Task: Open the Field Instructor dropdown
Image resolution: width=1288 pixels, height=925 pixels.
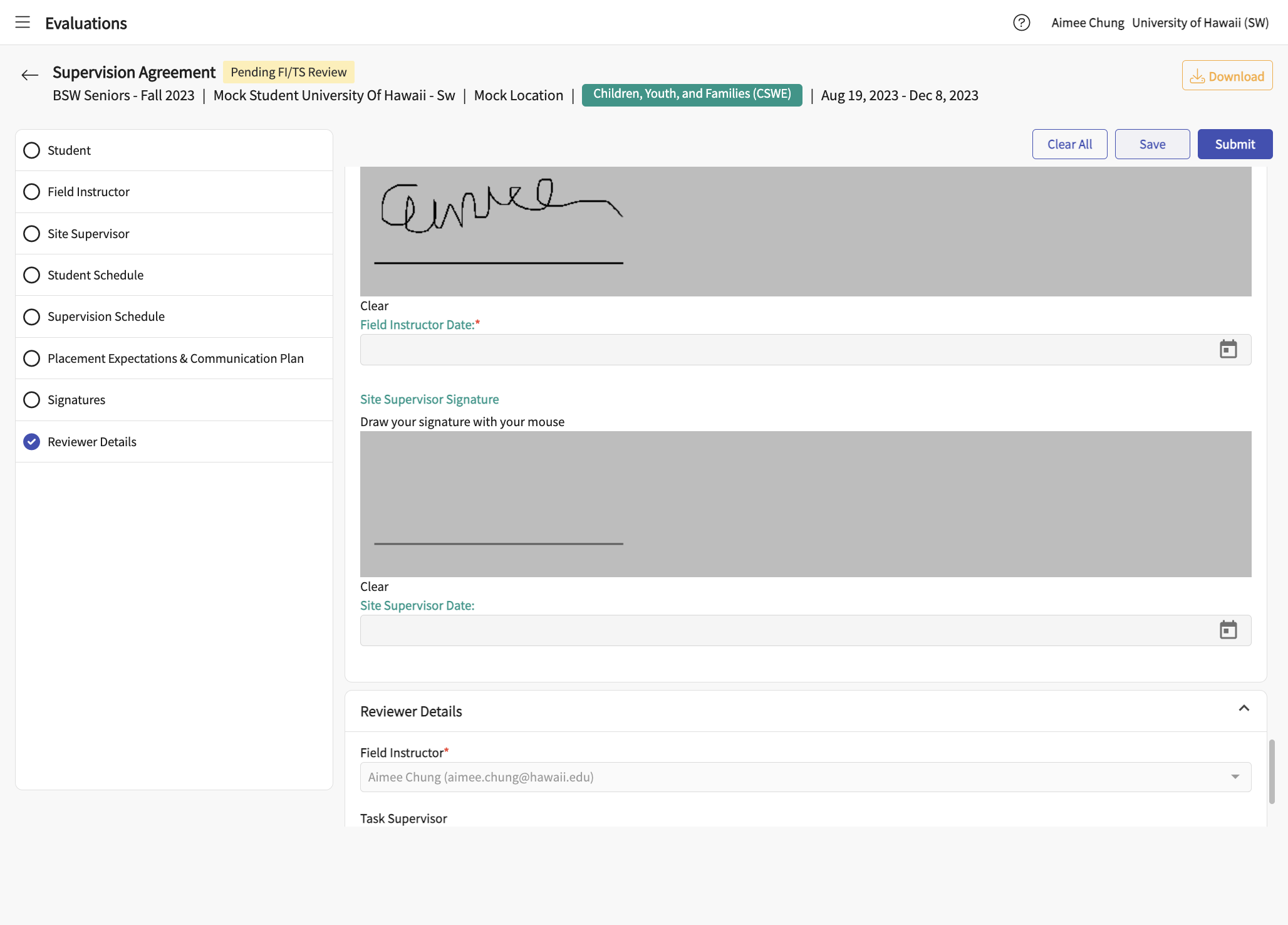Action: pyautogui.click(x=806, y=777)
